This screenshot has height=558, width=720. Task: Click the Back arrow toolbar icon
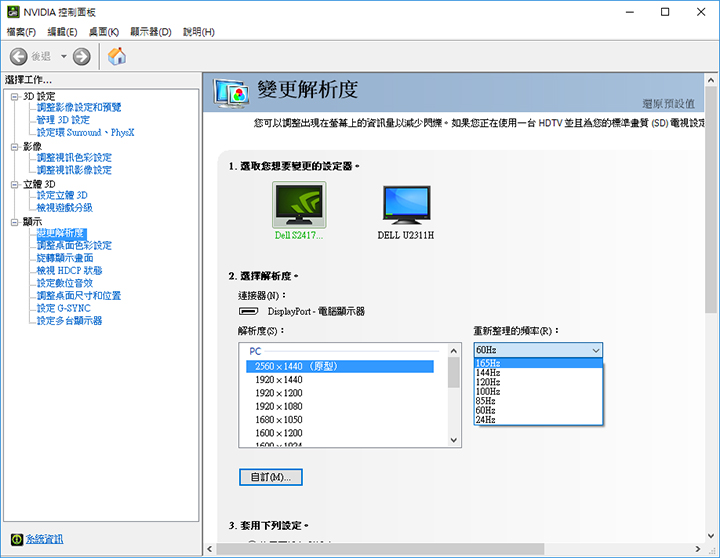(x=19, y=56)
